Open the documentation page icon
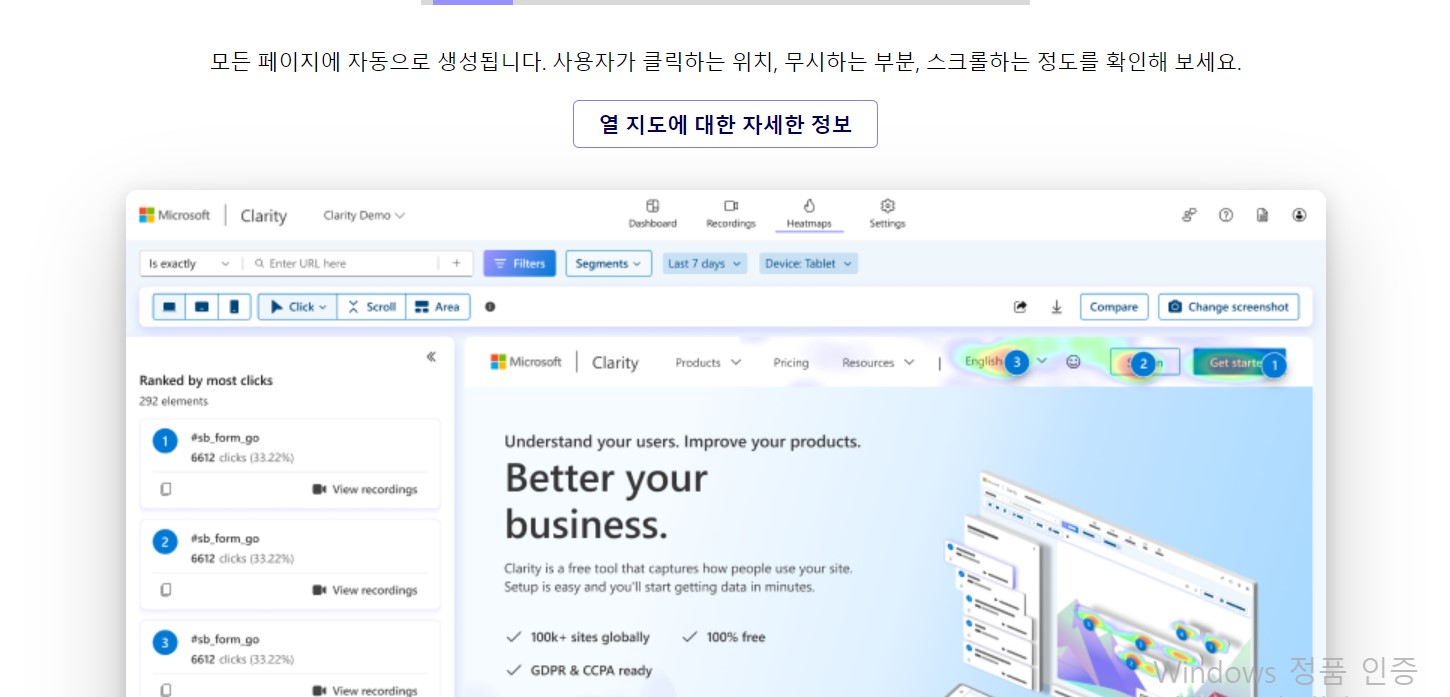The height and width of the screenshot is (697, 1450). (x=1262, y=214)
